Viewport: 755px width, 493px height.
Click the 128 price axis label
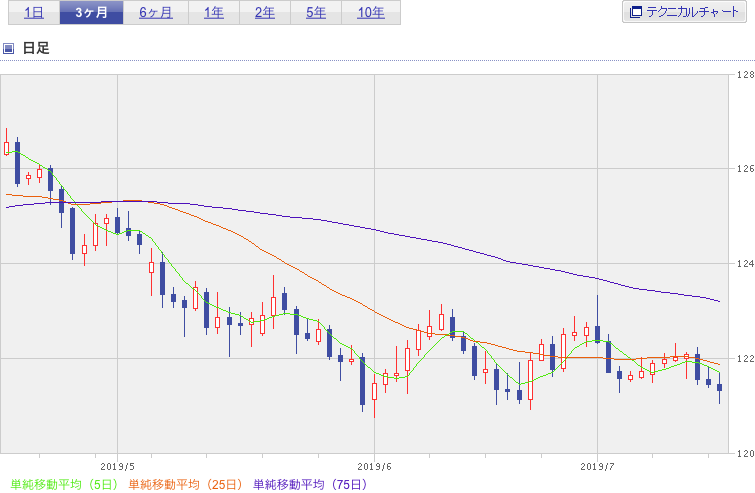click(746, 75)
